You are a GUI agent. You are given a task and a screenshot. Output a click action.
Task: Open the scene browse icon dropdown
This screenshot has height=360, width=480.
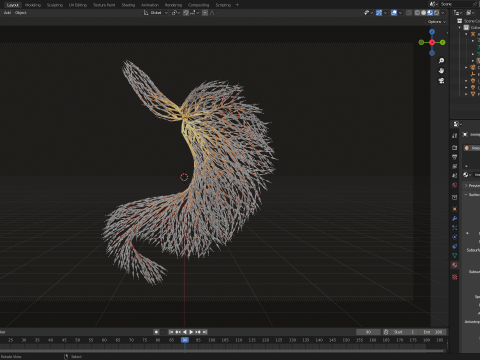[433, 4]
